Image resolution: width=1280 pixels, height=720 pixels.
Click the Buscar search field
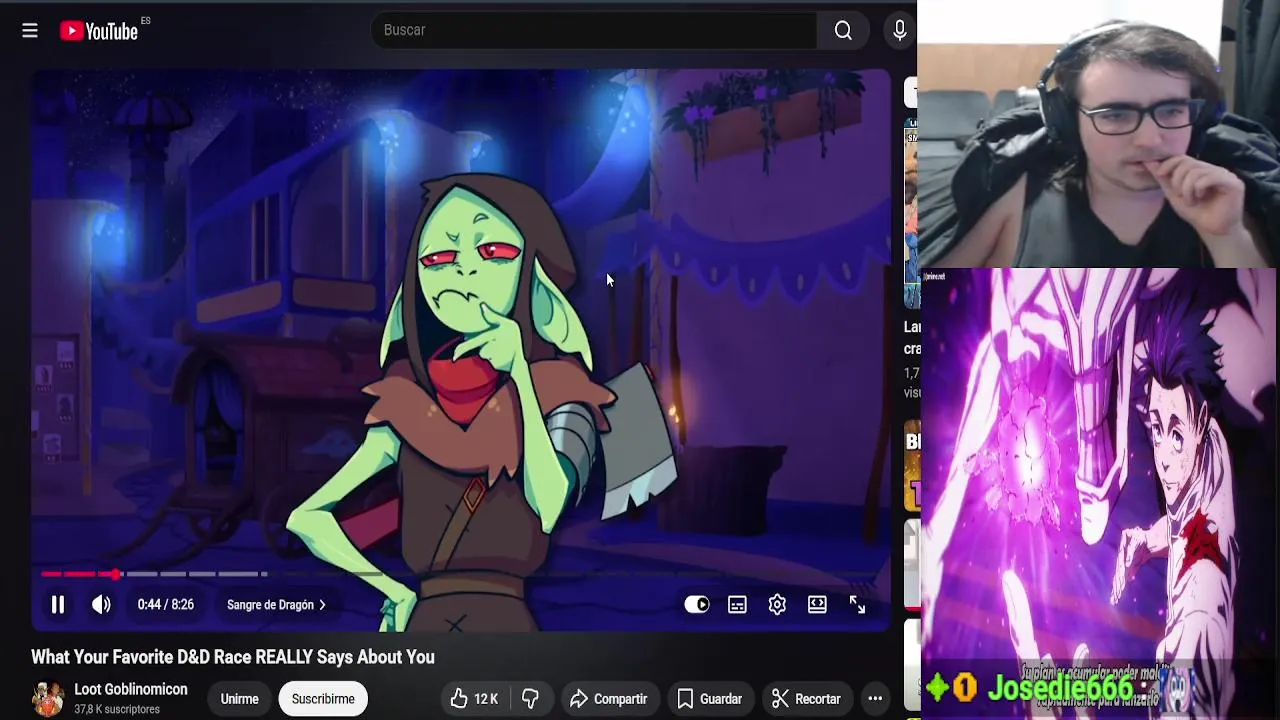coord(594,30)
